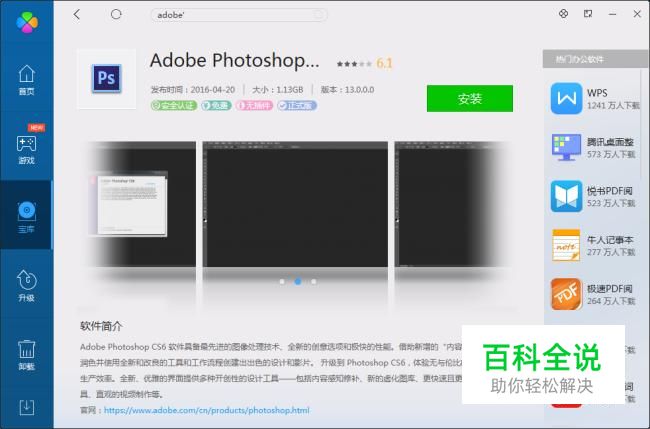Open the right partially shown screenshot
Screen dimensions: 650x429
click(x=451, y=204)
